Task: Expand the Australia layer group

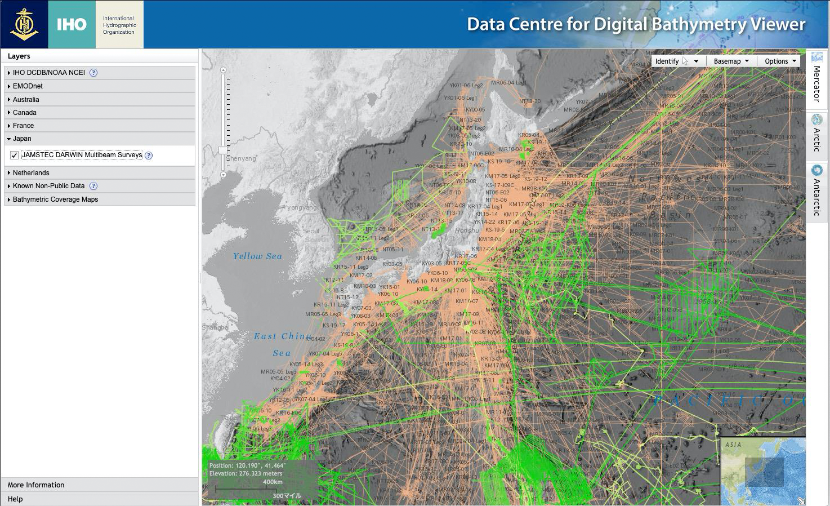Action: pyautogui.click(x=100, y=99)
